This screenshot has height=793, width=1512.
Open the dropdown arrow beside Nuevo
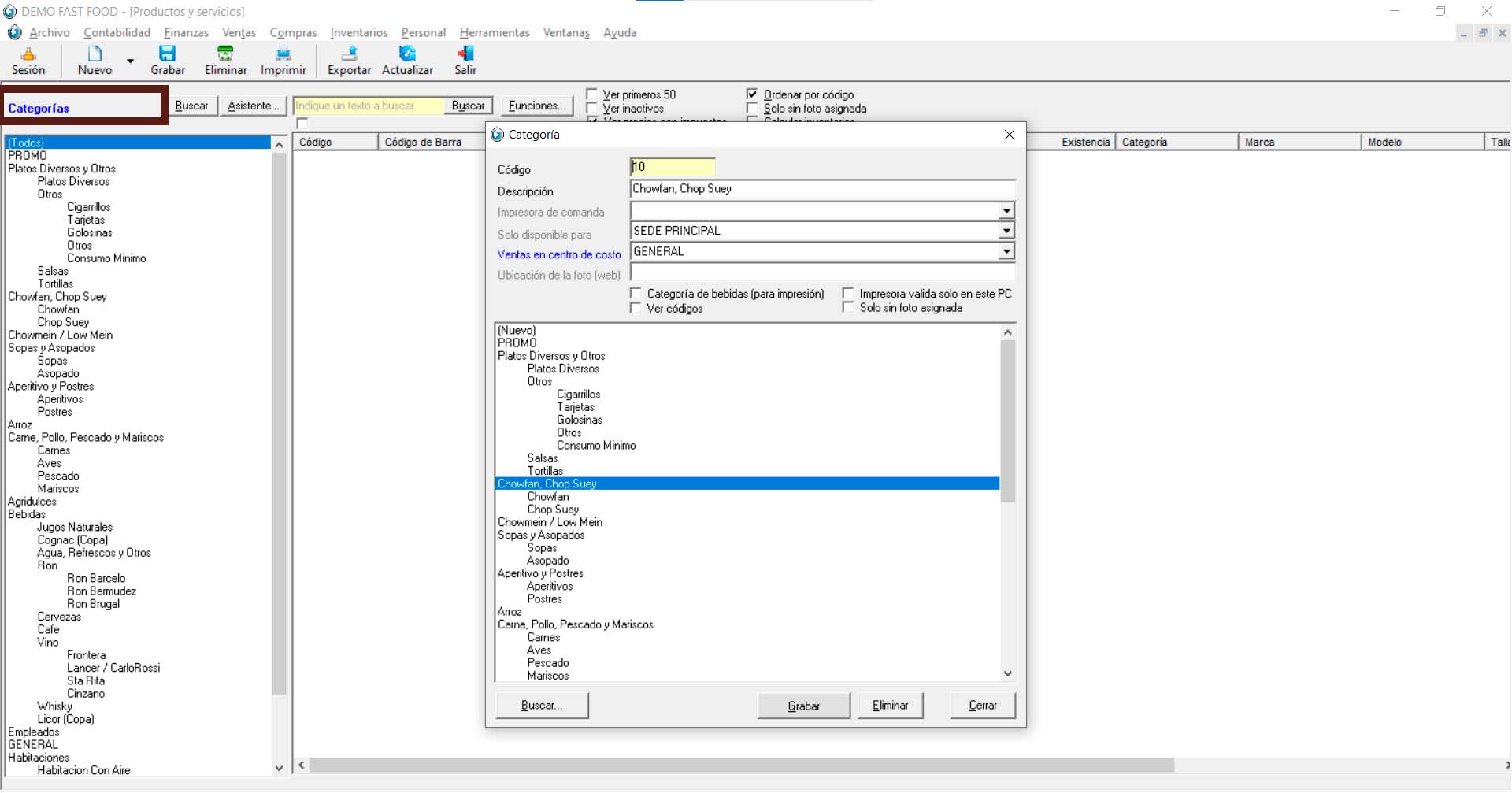pyautogui.click(x=131, y=61)
